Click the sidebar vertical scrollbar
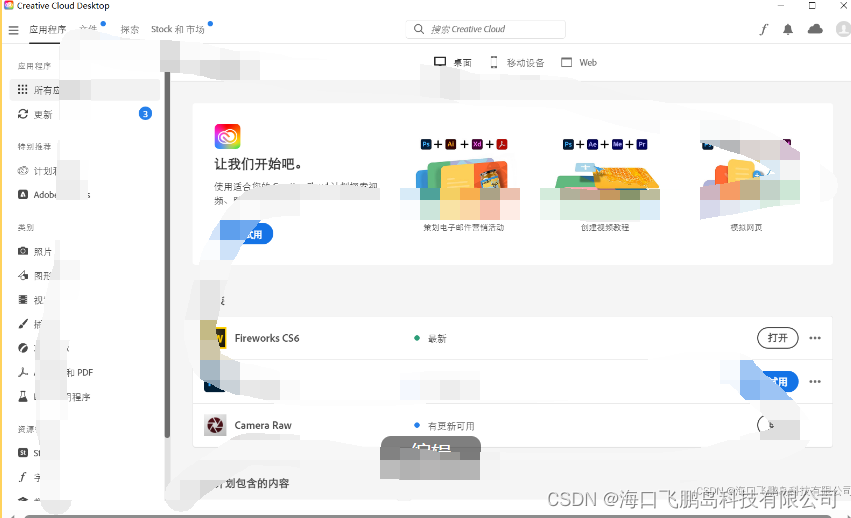 pyautogui.click(x=167, y=254)
